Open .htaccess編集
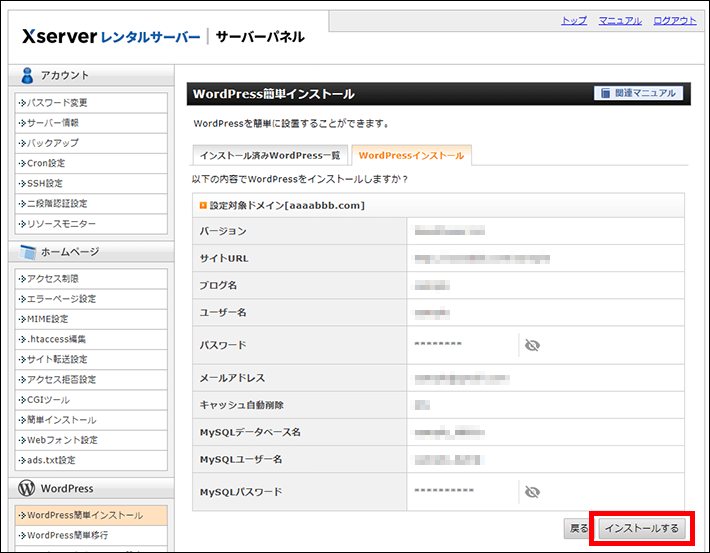The height and width of the screenshot is (553, 710). [91, 339]
